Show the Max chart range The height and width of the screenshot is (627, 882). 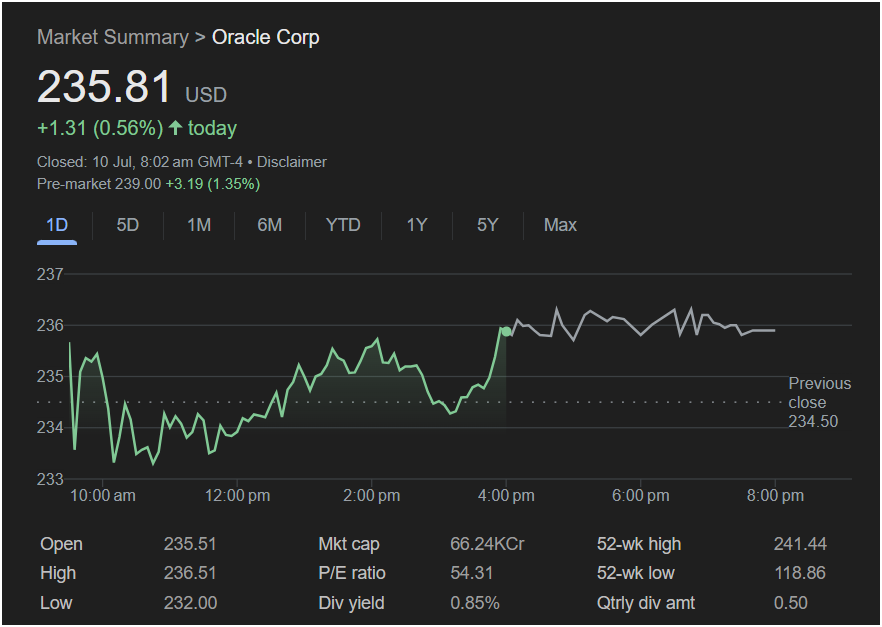[x=560, y=225]
